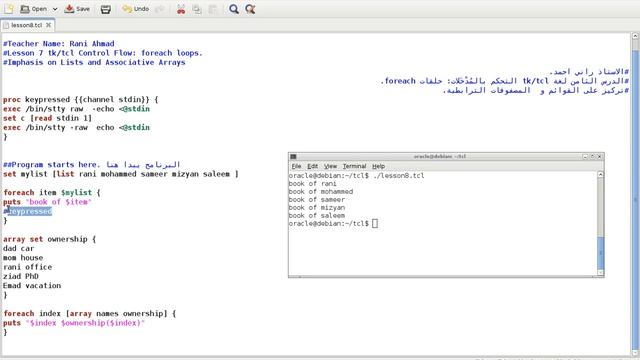
Task: Print the document using printer icon
Action: [x=106, y=9]
